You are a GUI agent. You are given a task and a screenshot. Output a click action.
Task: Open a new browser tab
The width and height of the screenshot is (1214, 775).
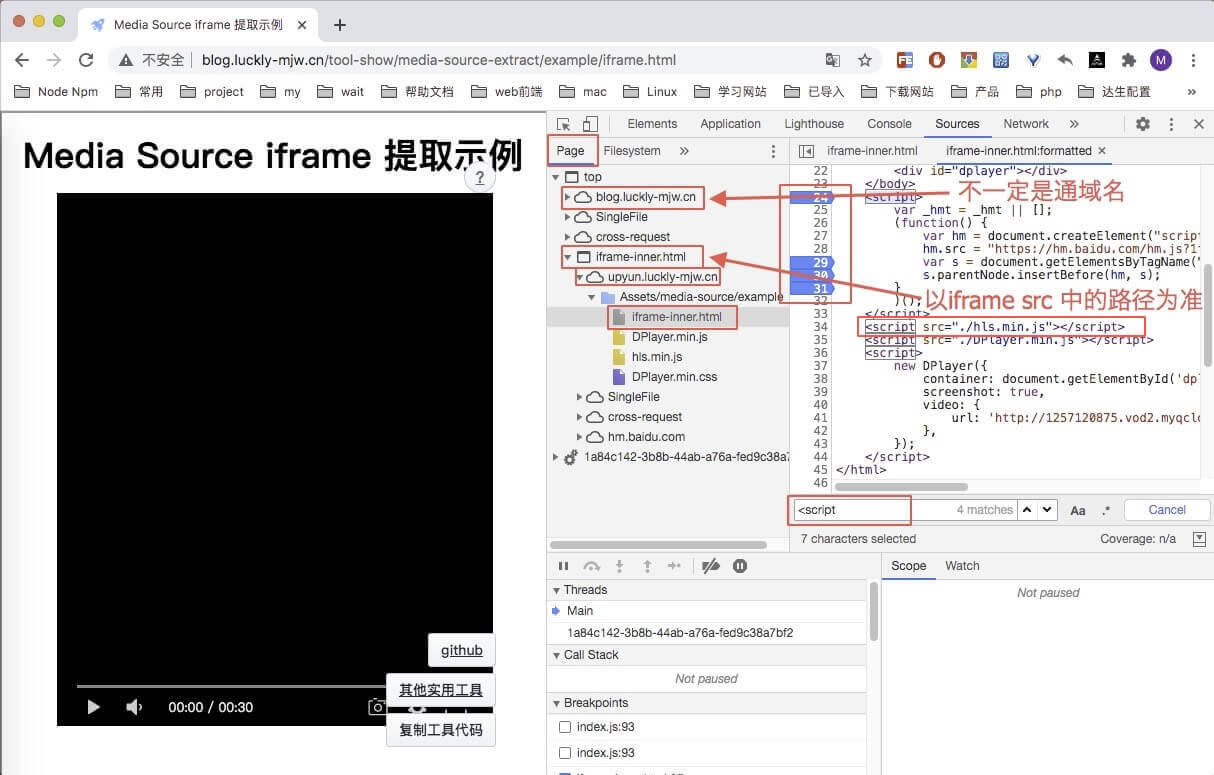click(340, 25)
